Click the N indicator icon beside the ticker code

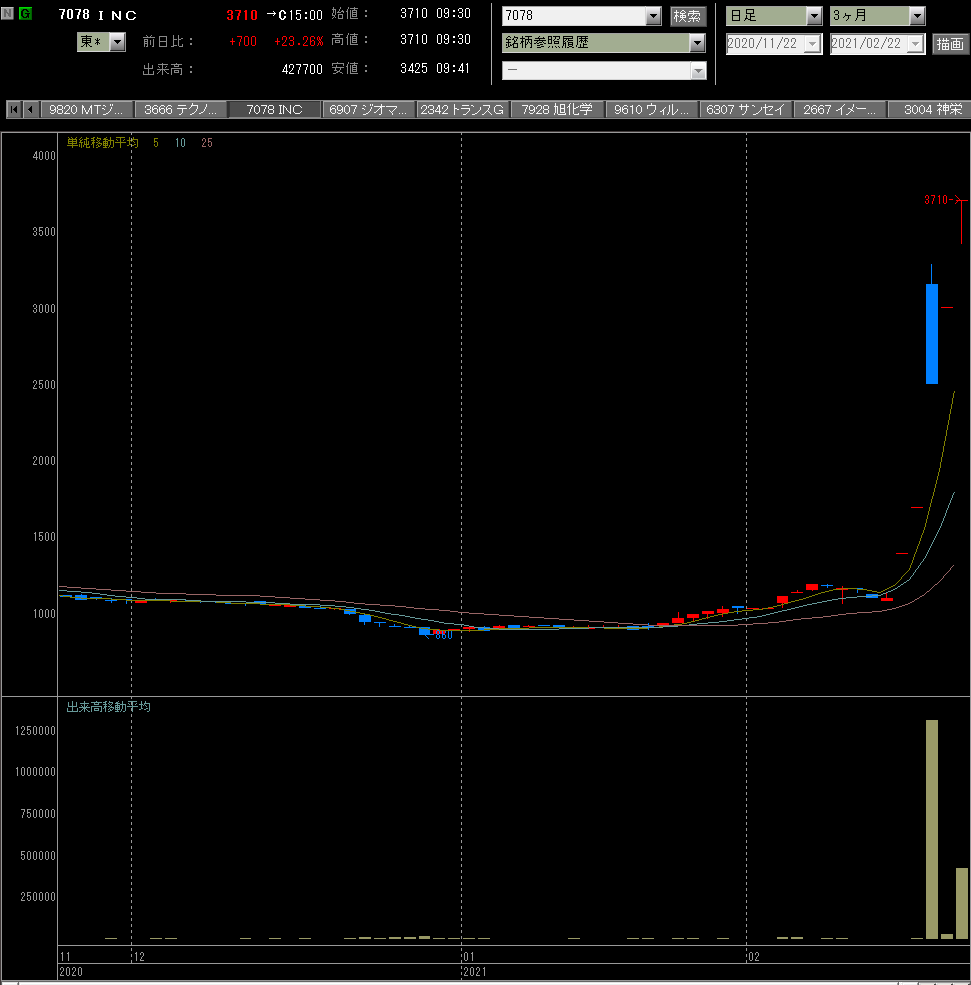point(8,13)
